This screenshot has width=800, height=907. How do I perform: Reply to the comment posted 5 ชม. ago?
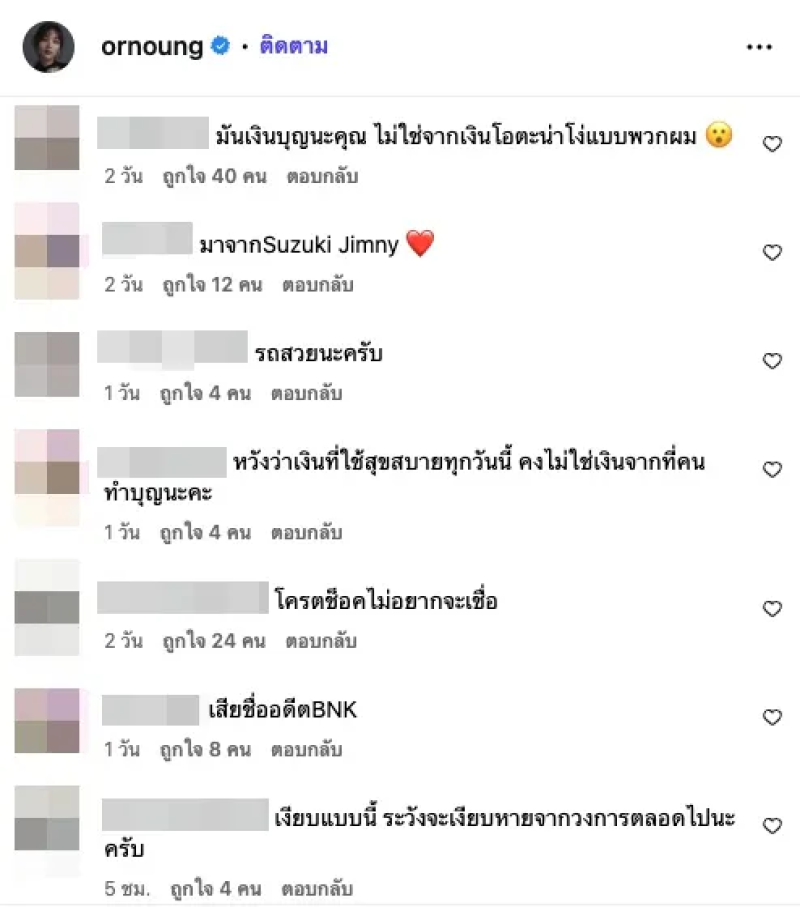317,888
